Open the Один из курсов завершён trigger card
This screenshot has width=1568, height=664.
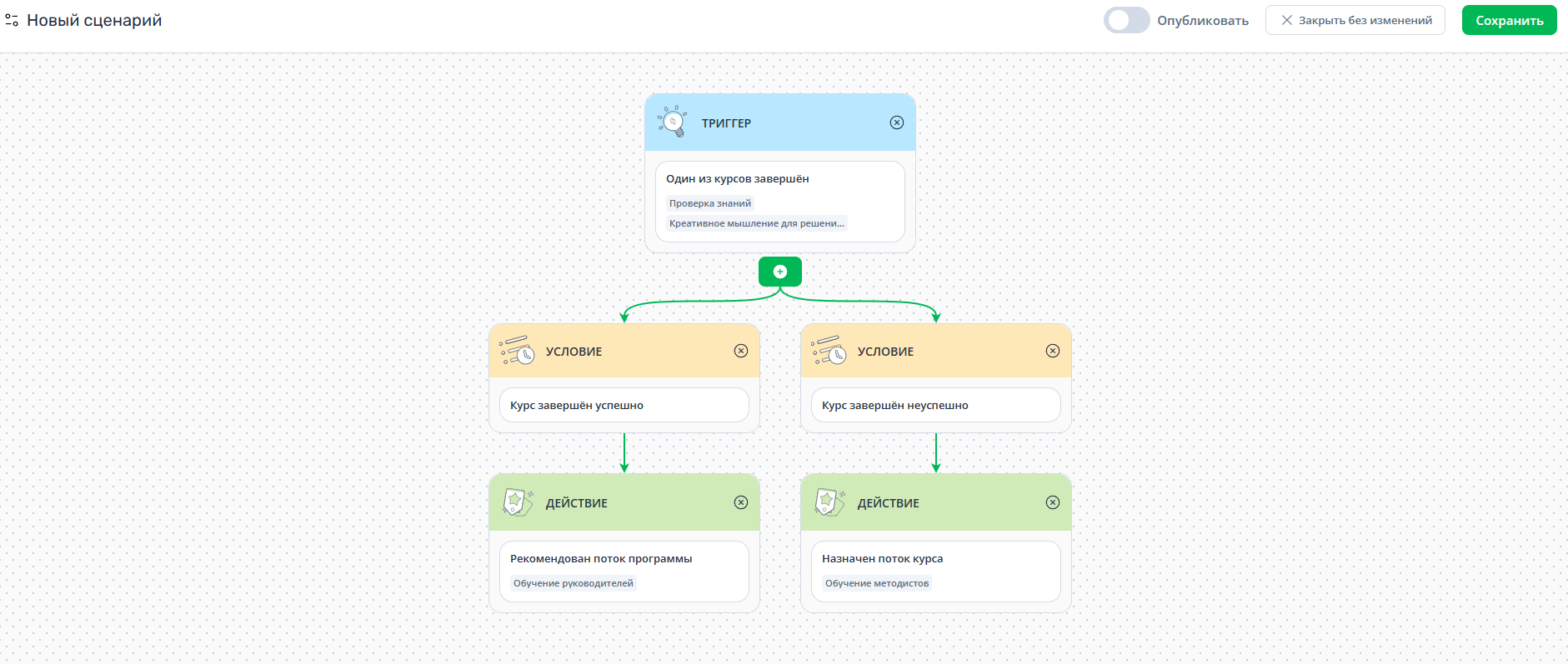pos(780,202)
